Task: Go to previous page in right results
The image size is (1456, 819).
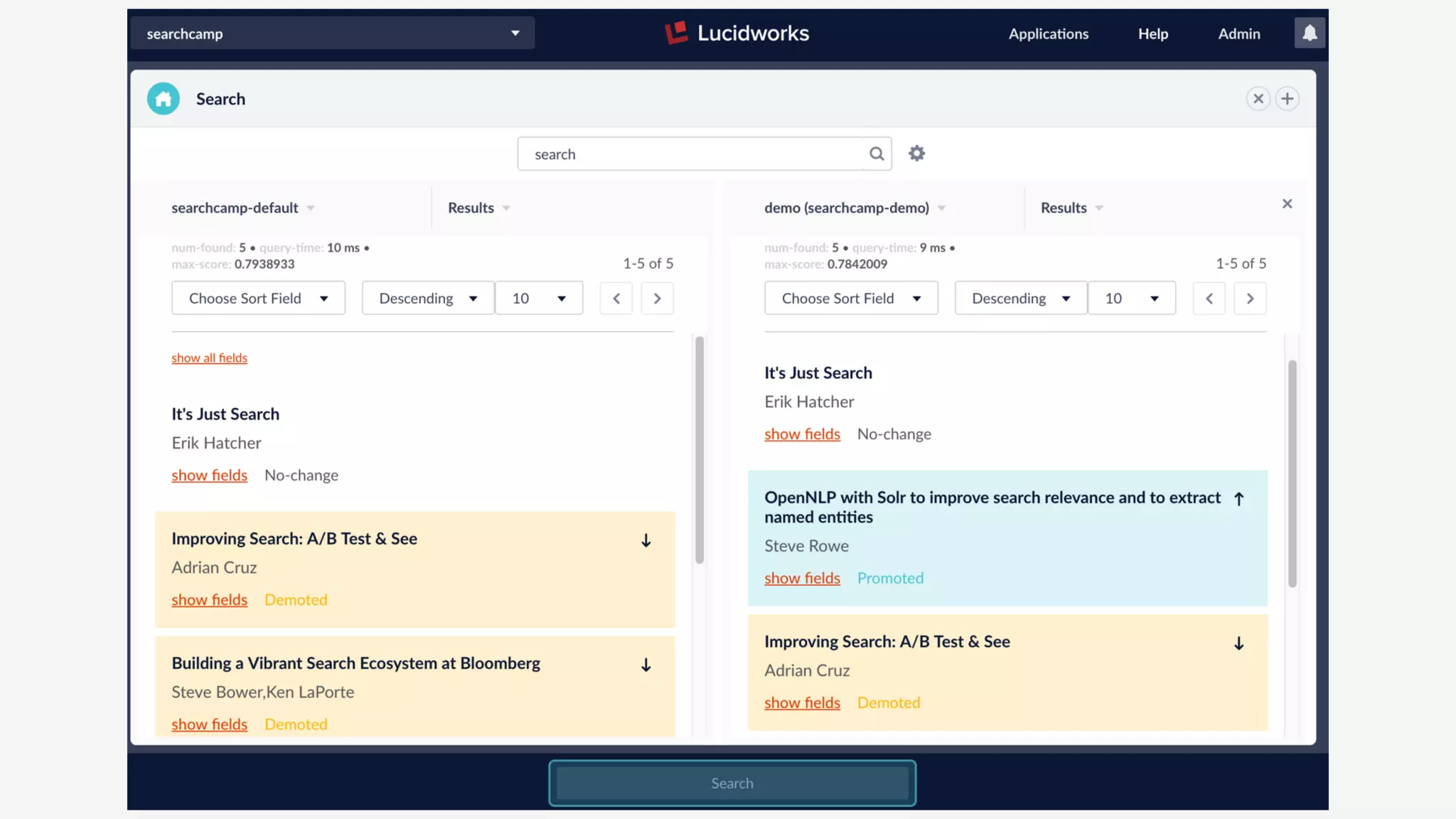Action: 1209,299
